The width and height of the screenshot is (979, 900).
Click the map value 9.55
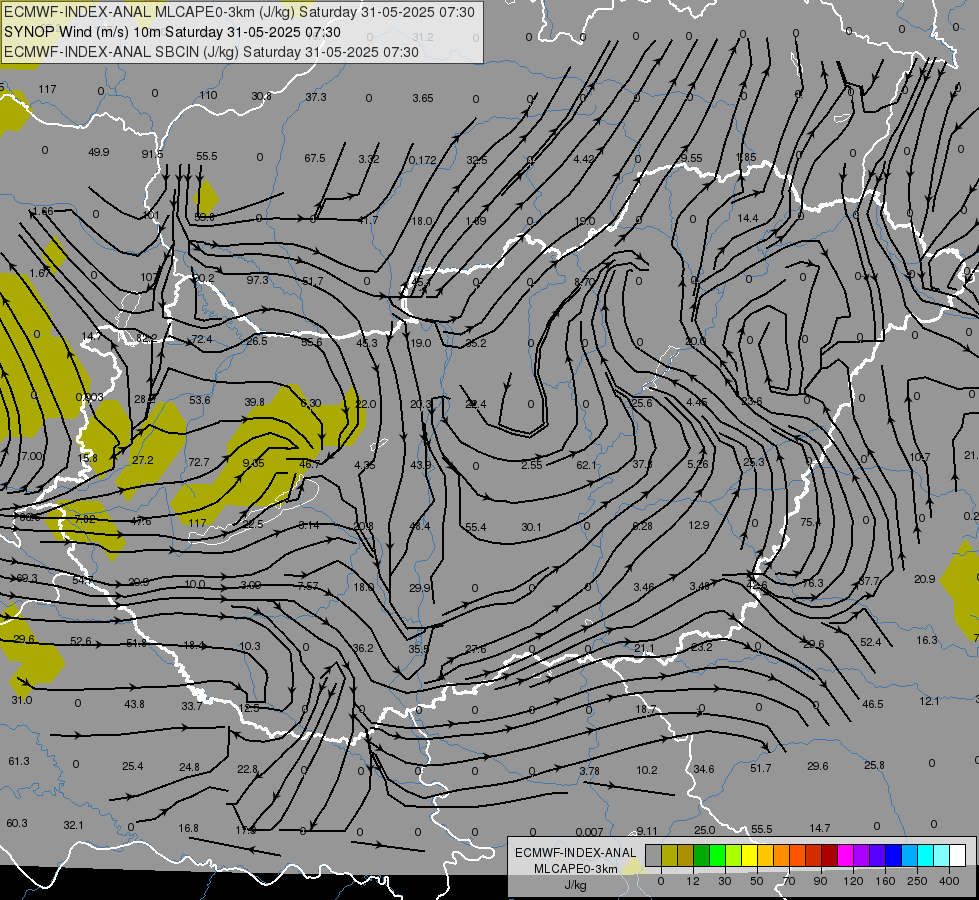point(692,159)
